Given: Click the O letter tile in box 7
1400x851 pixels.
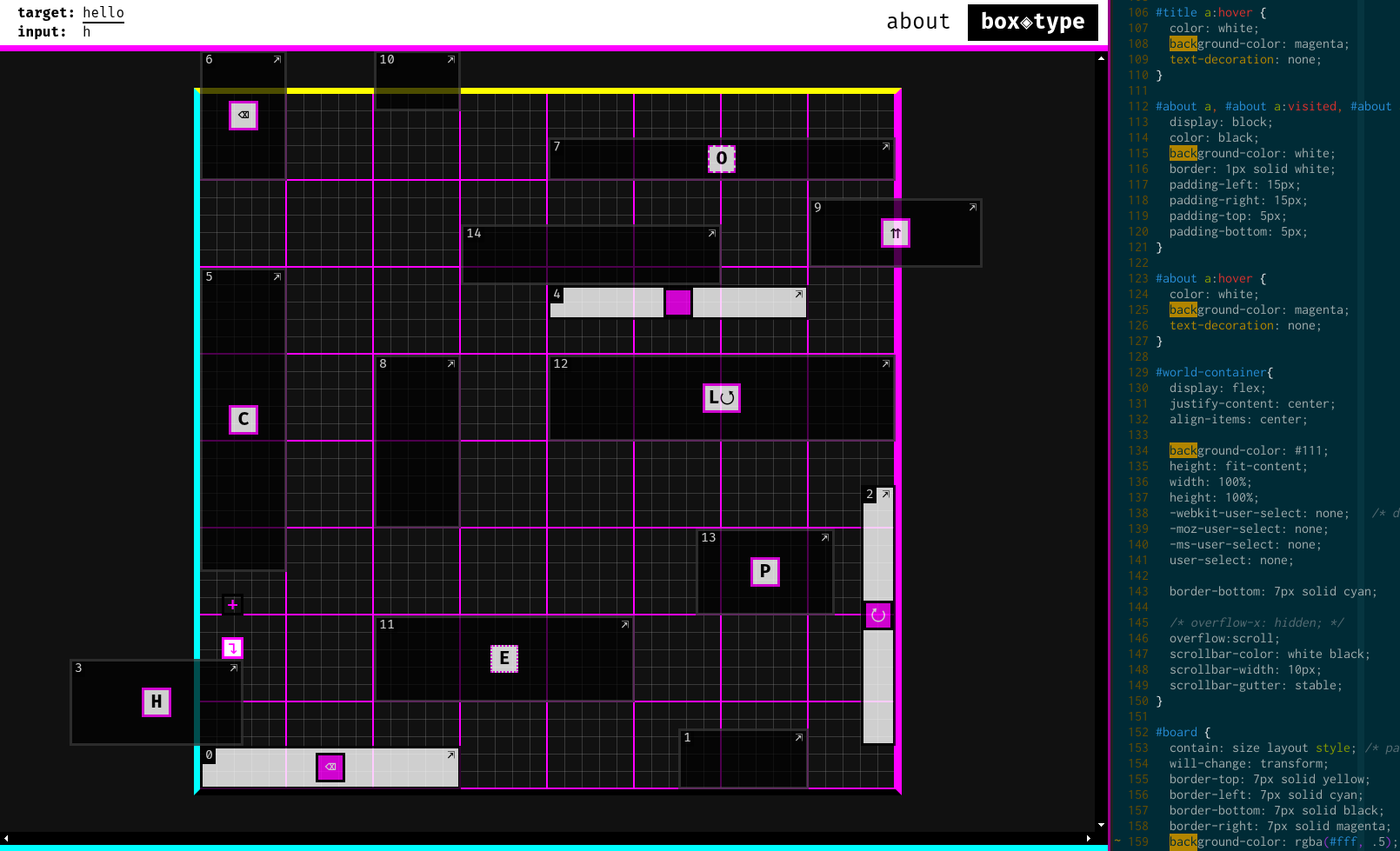Looking at the screenshot, I should (x=722, y=158).
